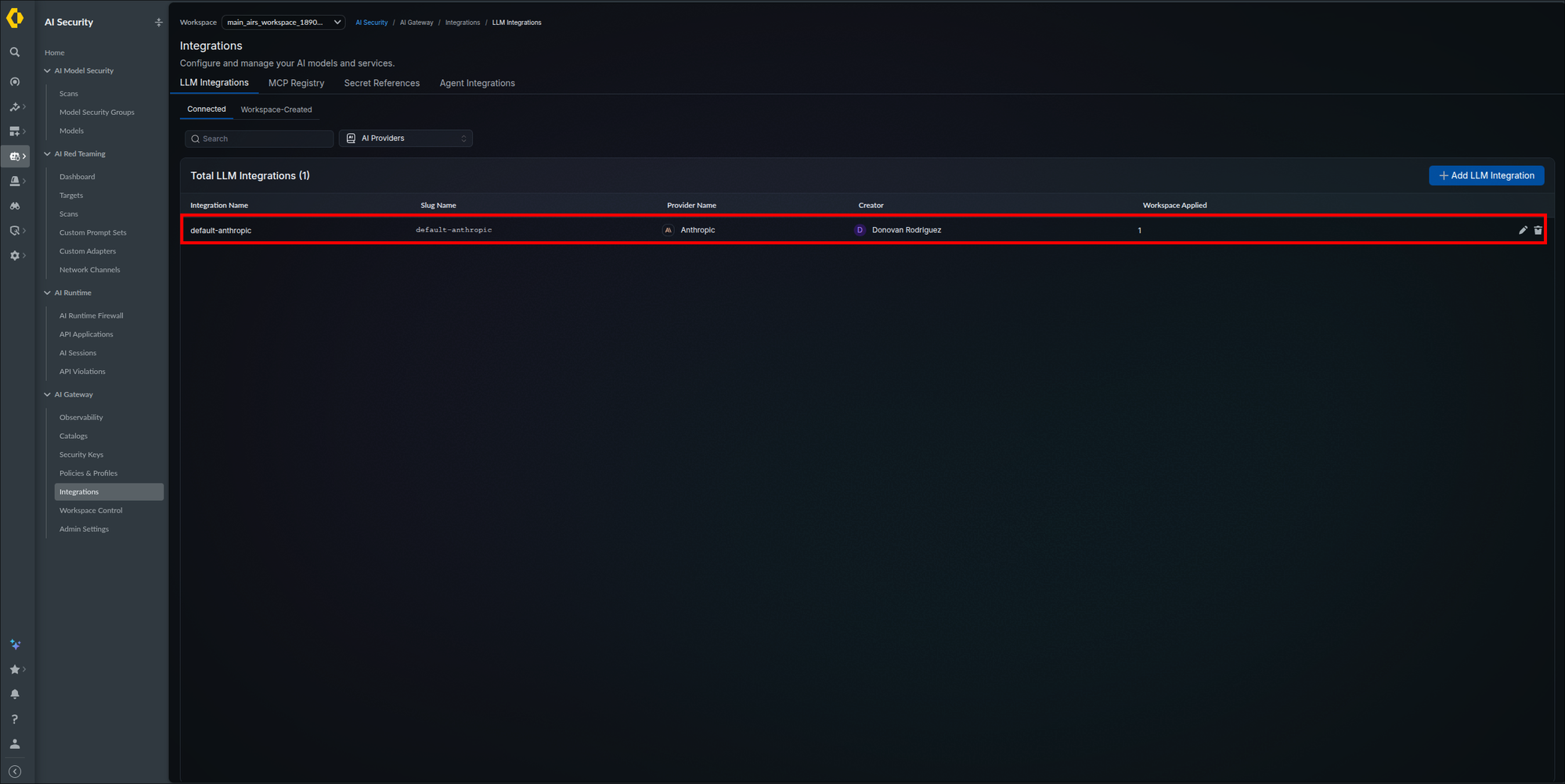The width and height of the screenshot is (1565, 784).
Task: Delete default-anthropic integration with trash icon
Action: click(1538, 230)
